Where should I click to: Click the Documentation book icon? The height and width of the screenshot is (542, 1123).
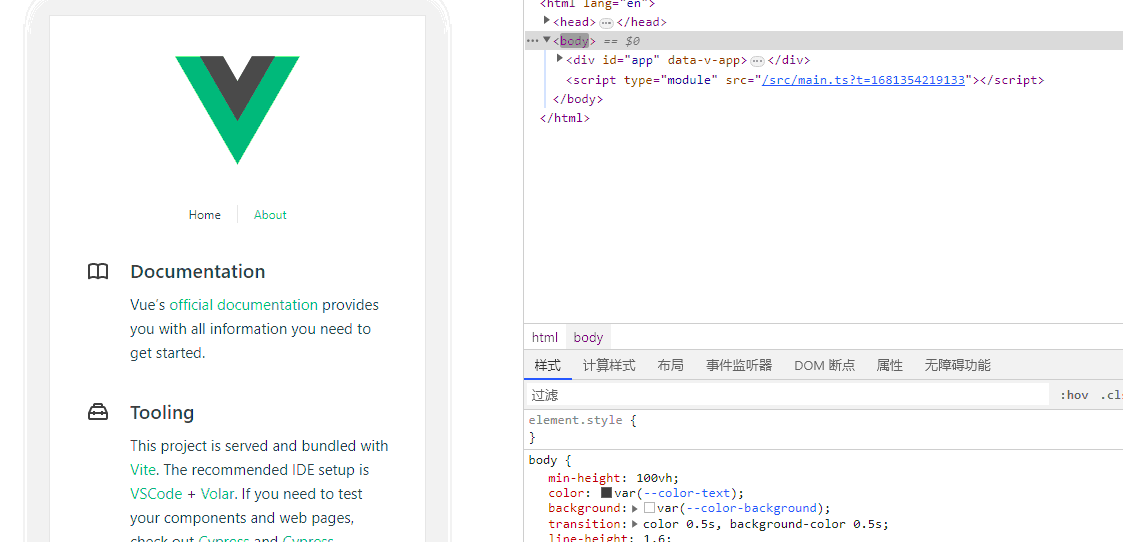pos(98,272)
